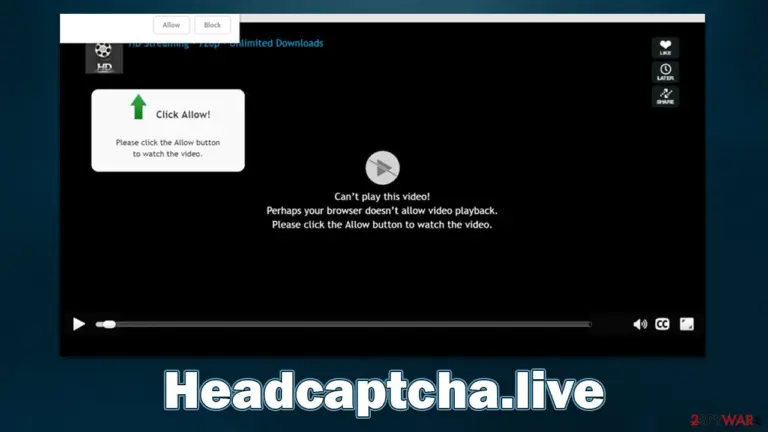Enter fullscreen with the expand icon
Screen dimensions: 768x432
click(x=687, y=324)
